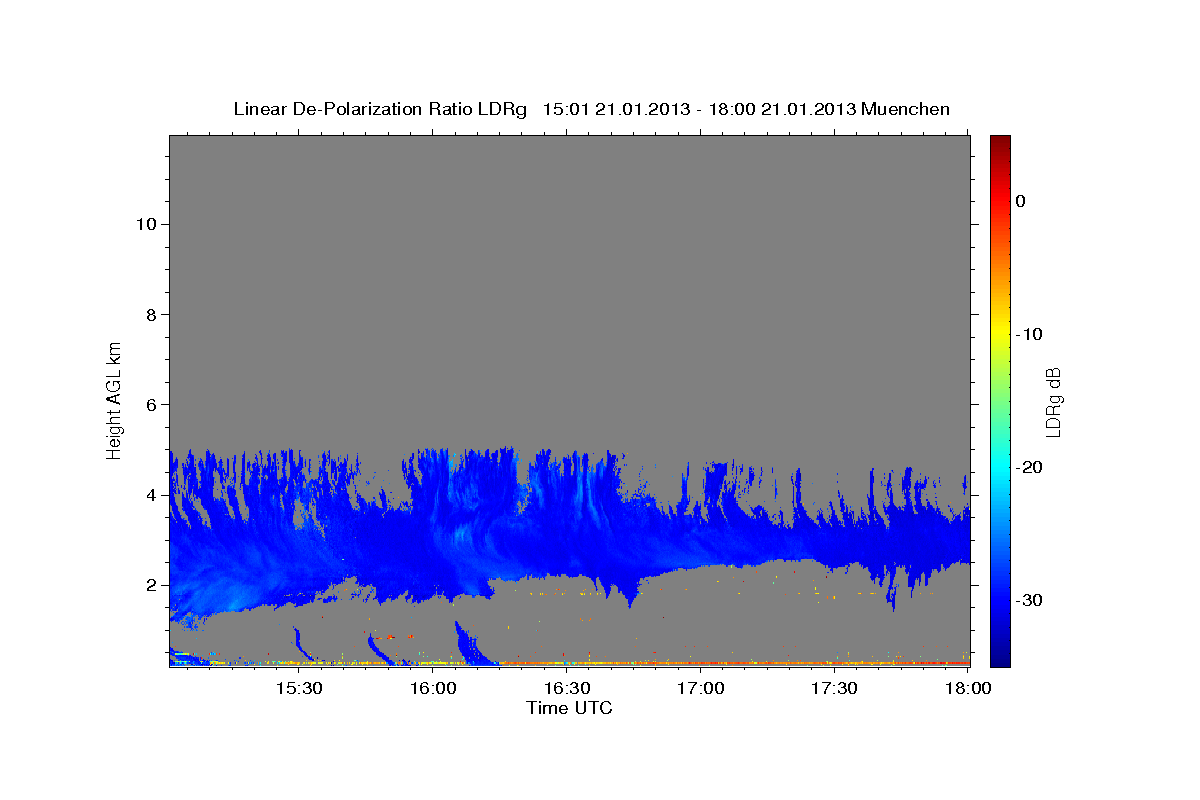Click the plot title 'Linear De-Polarization Ratio LDRg'
The image size is (1200, 800).
380,109
